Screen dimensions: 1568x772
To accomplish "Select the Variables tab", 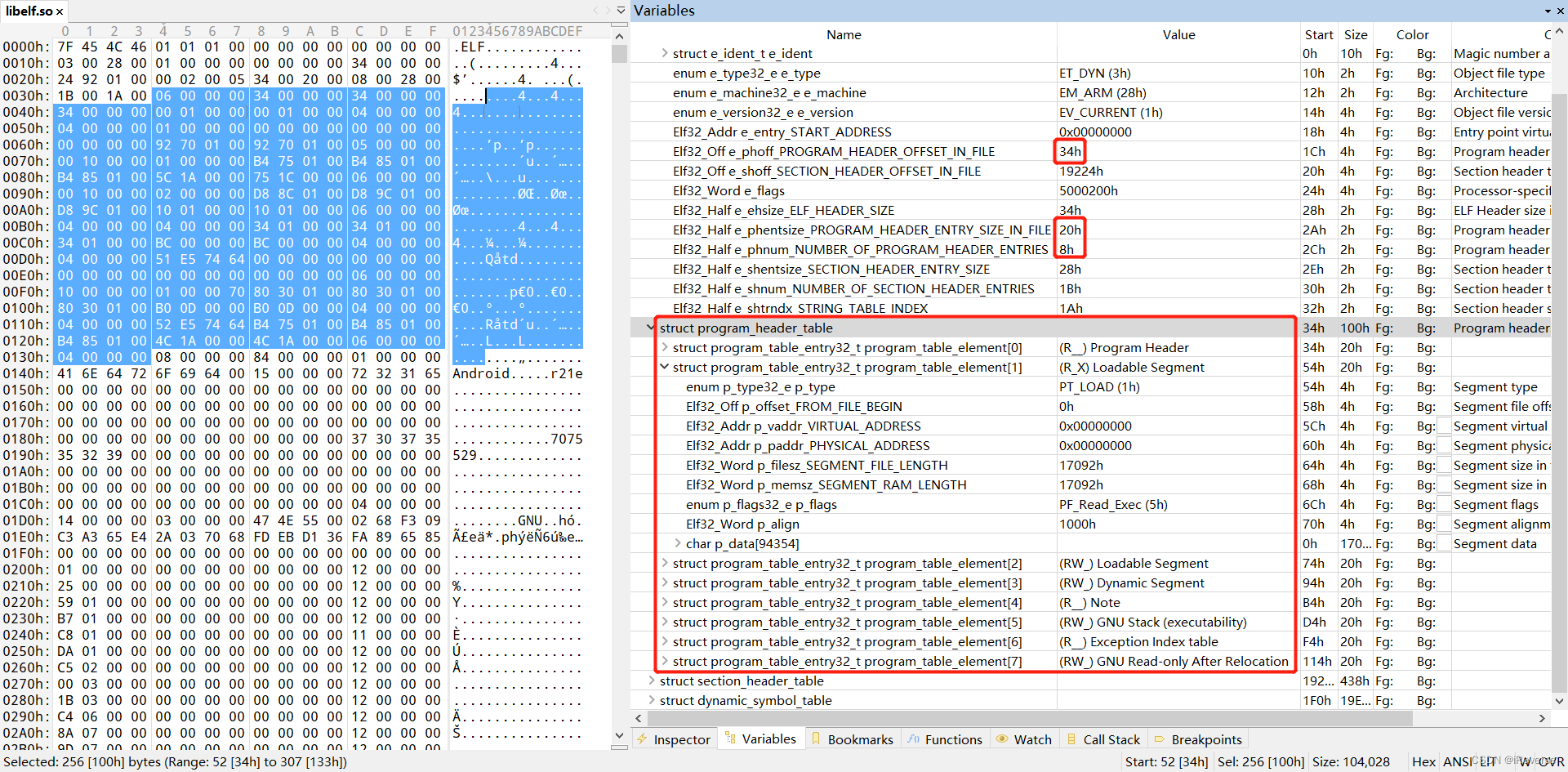I will pyautogui.click(x=760, y=739).
